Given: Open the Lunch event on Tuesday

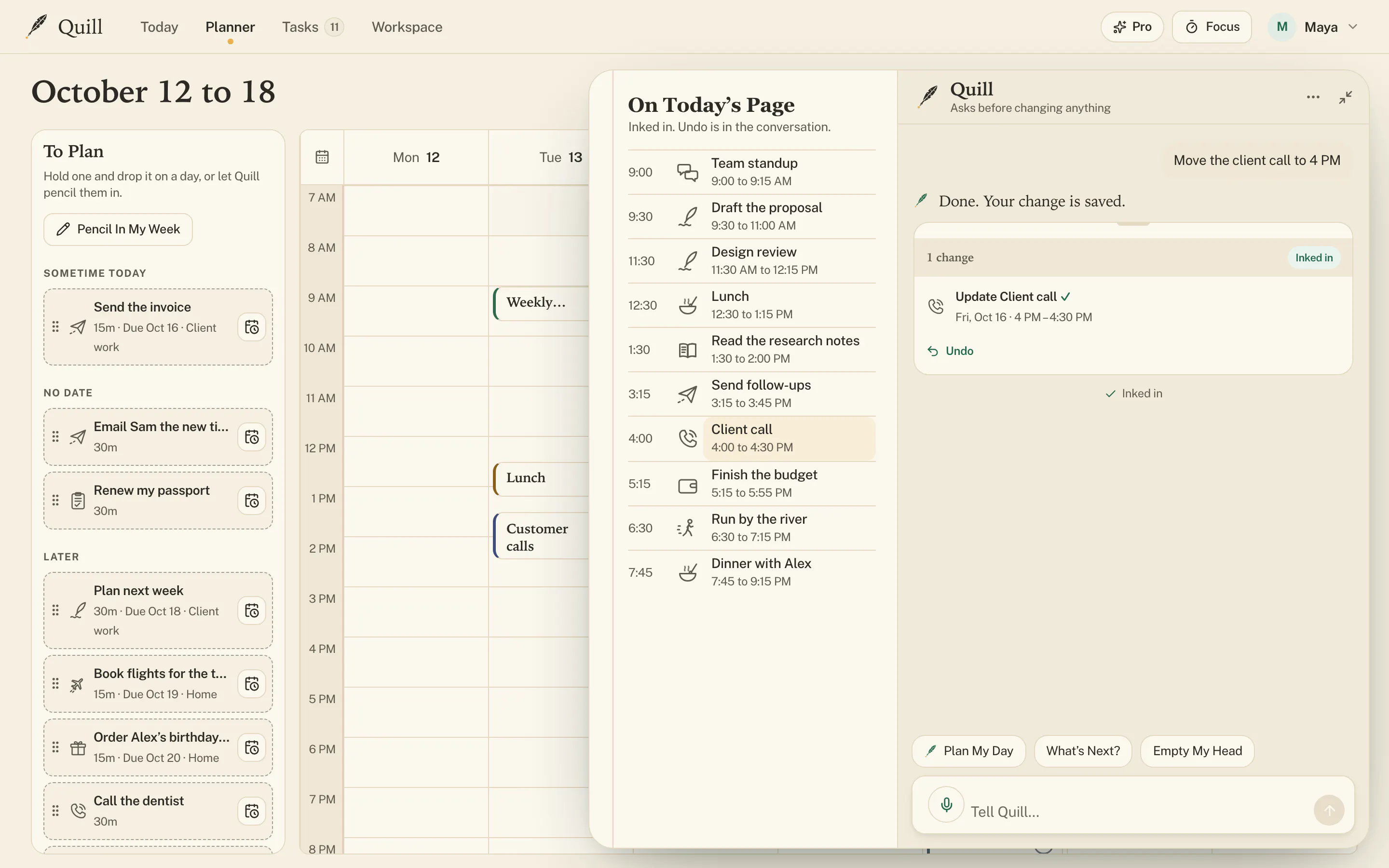Looking at the screenshot, I should pyautogui.click(x=541, y=479).
